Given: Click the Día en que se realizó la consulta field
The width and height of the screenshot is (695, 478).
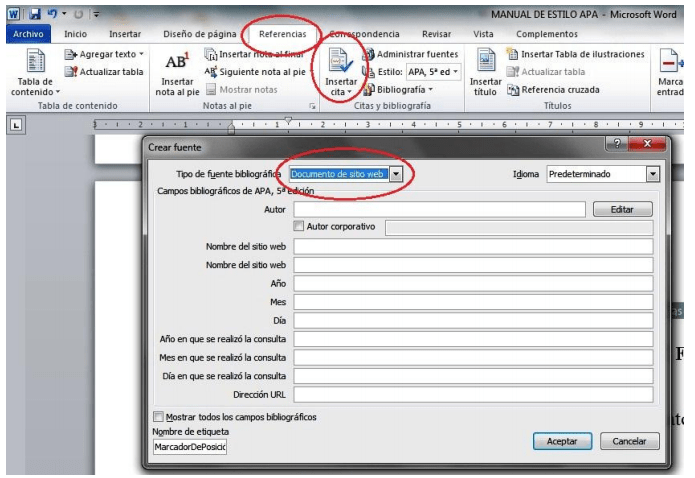Looking at the screenshot, I should click(473, 376).
